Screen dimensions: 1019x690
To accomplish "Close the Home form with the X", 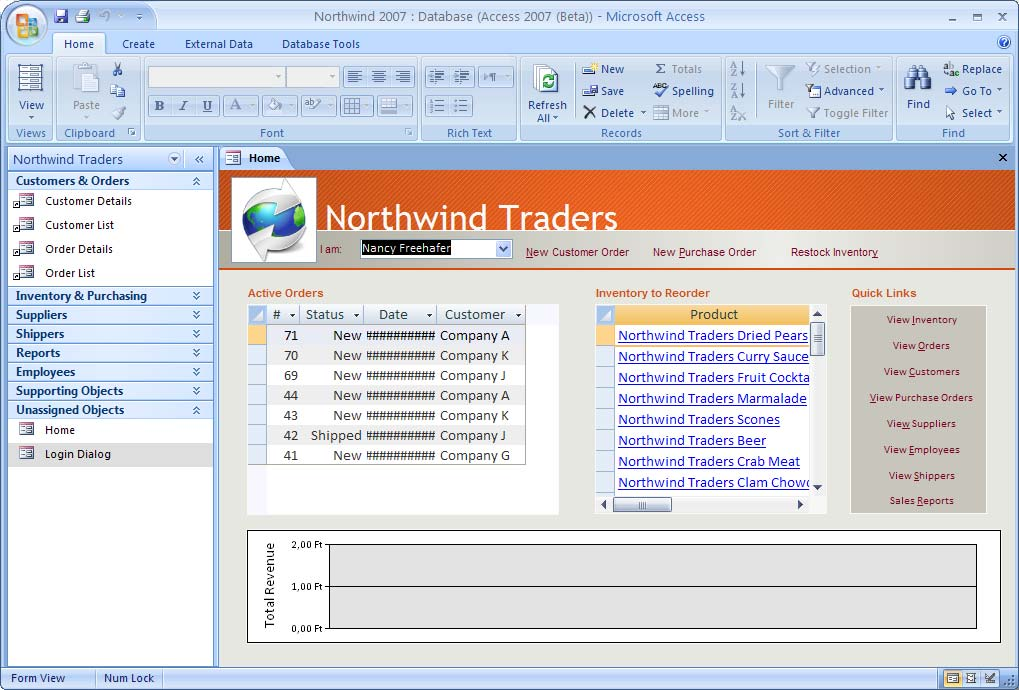I will (1003, 158).
